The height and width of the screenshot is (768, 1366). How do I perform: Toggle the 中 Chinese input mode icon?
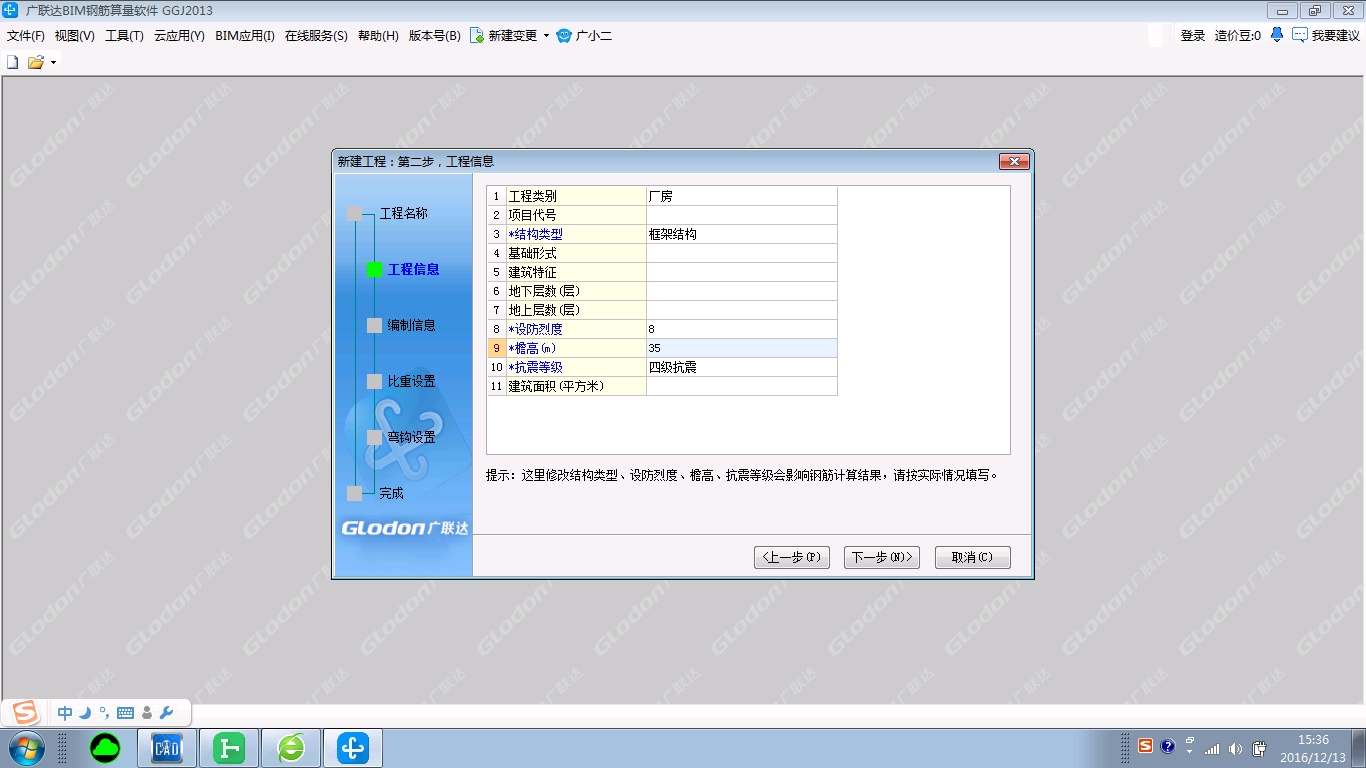pyautogui.click(x=65, y=713)
